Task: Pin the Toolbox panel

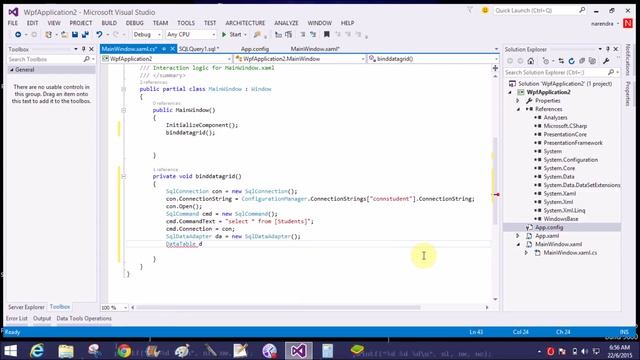Action: pos(84,49)
